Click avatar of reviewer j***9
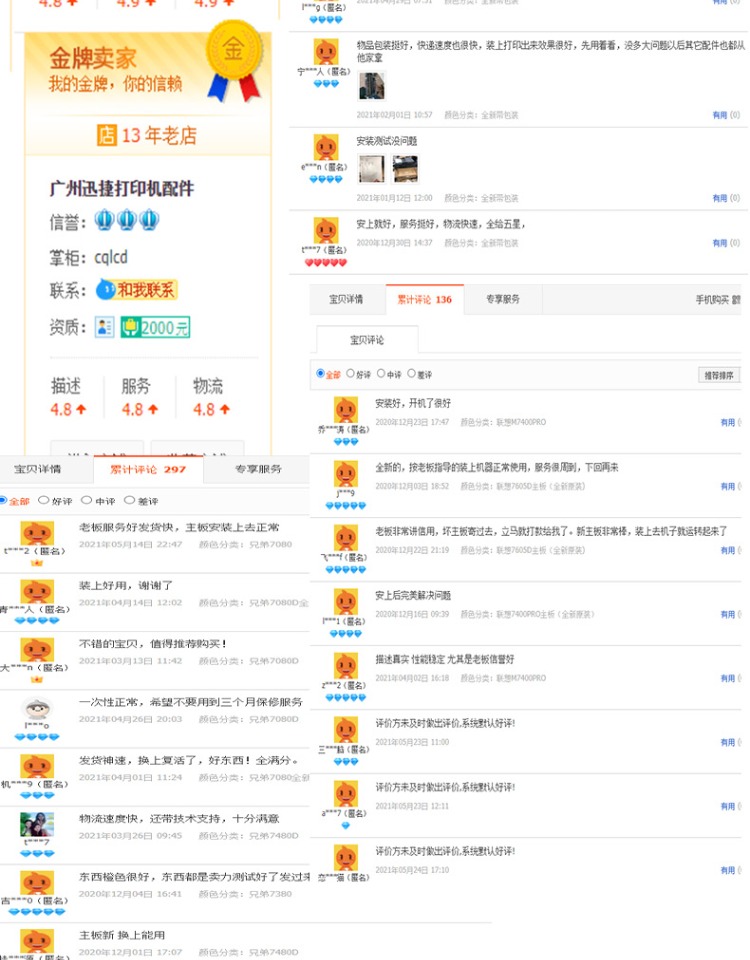Viewport: 750px width, 960px height. click(345, 474)
